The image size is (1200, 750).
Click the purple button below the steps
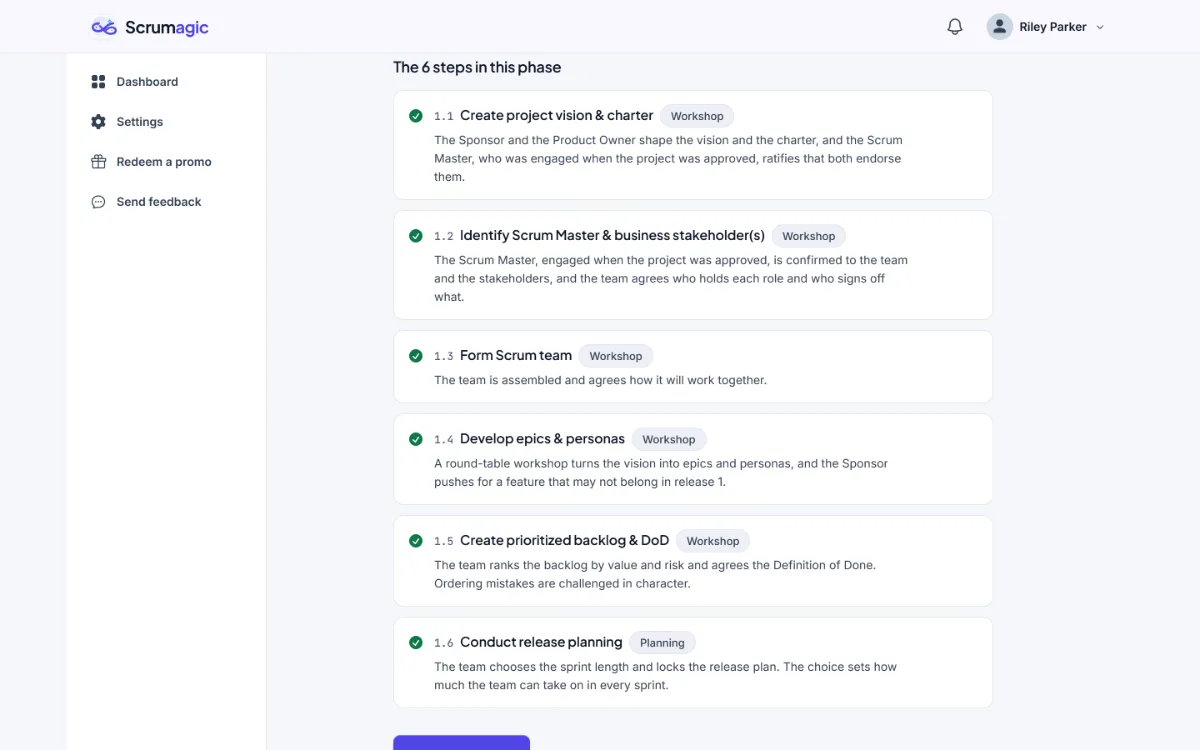461,743
